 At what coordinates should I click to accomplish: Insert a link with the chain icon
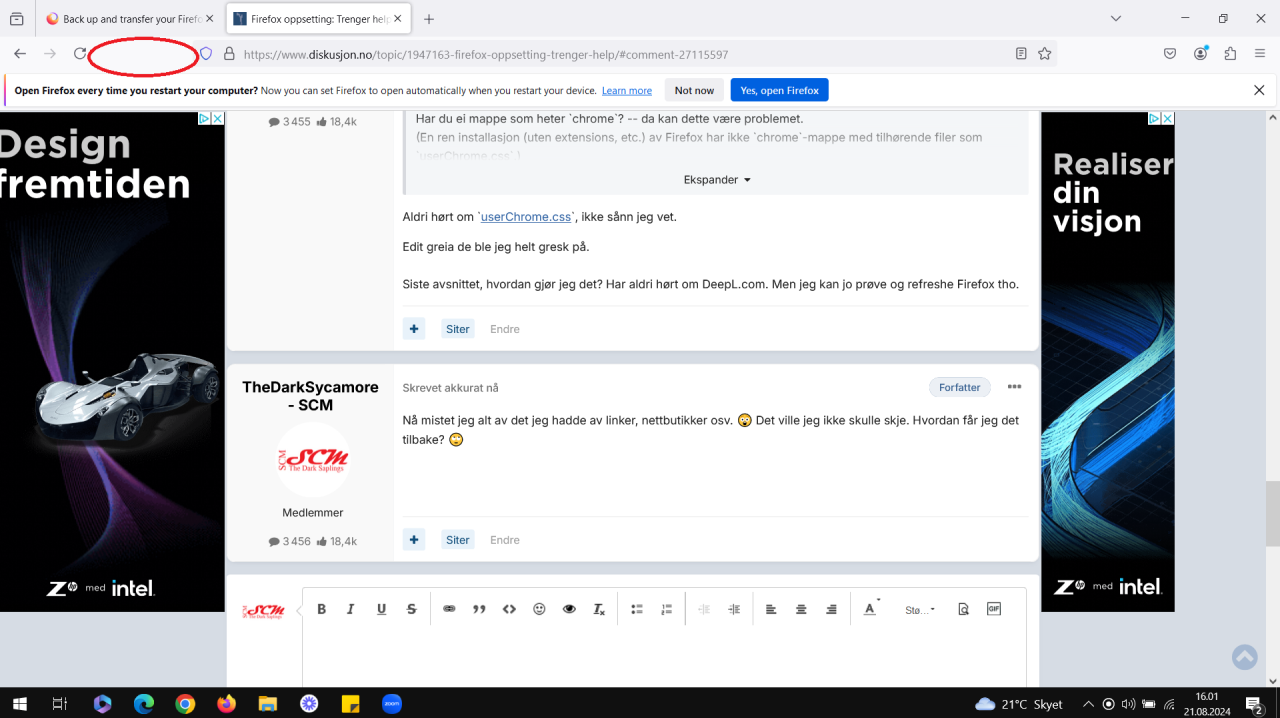pyautogui.click(x=449, y=609)
